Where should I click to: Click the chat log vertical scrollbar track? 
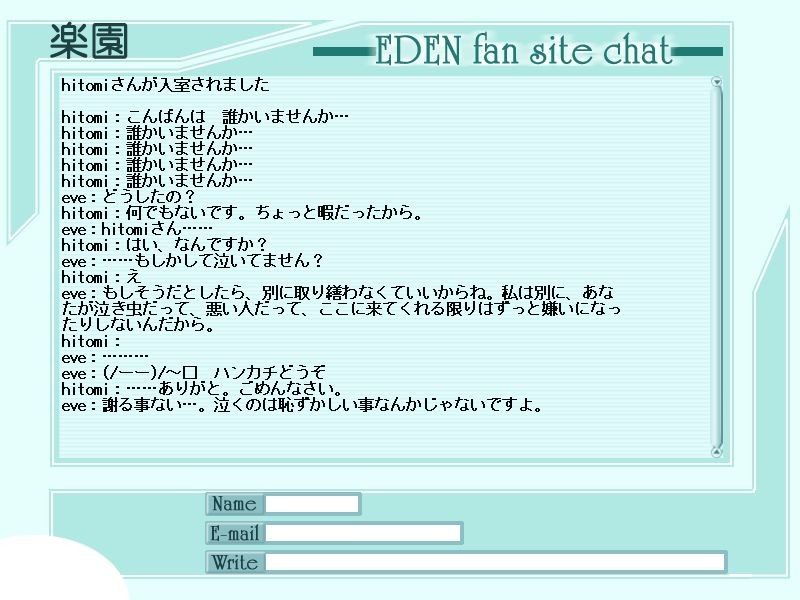coord(717,266)
